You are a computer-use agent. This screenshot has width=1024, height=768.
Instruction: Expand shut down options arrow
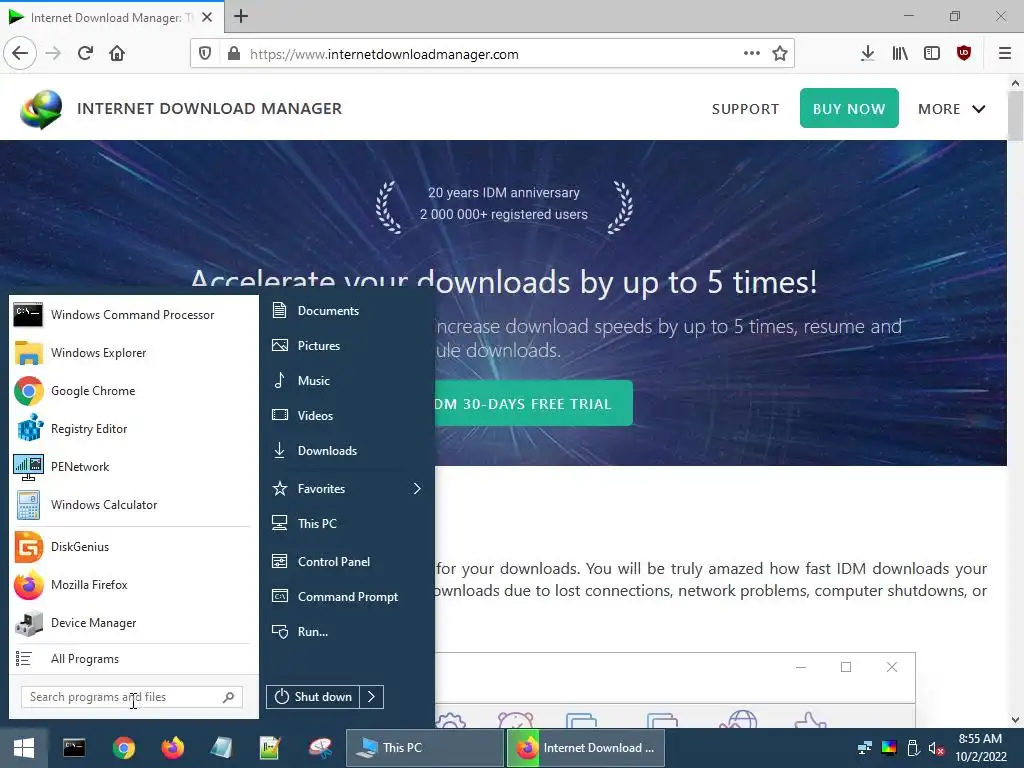coord(372,697)
